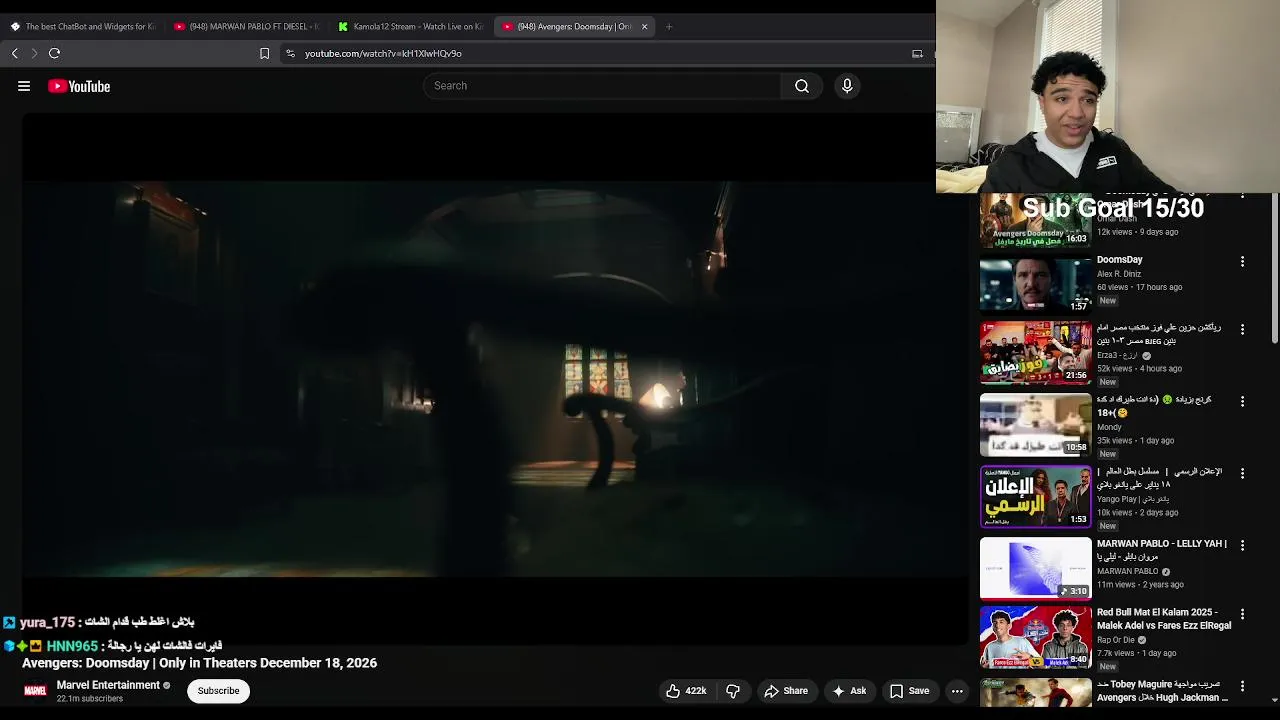Open a new browser tab
Screen dimensions: 1280x720
click(669, 27)
